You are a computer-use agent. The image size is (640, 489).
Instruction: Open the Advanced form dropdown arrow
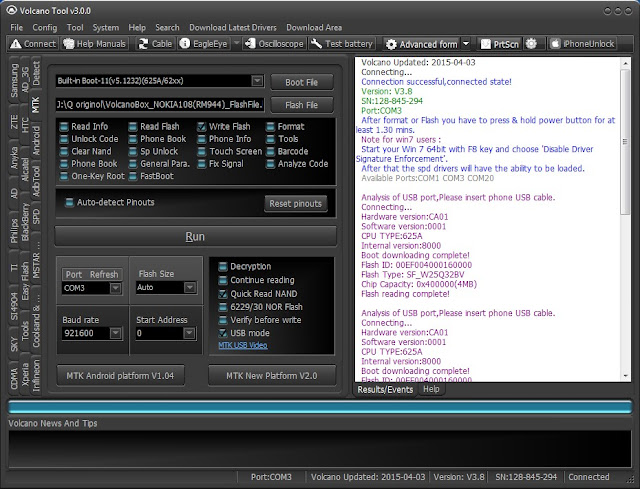[466, 44]
